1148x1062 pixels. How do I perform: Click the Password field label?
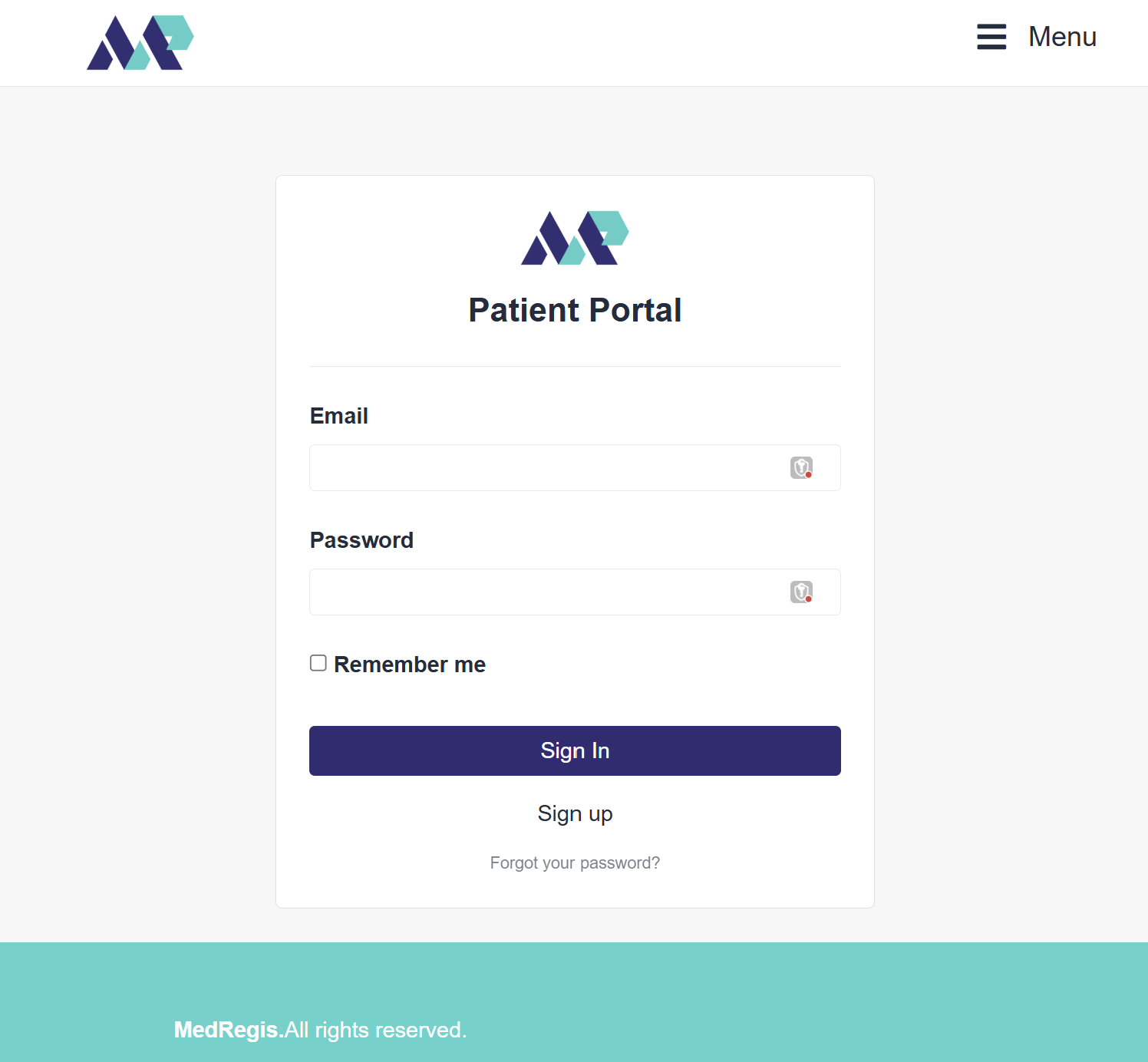361,540
